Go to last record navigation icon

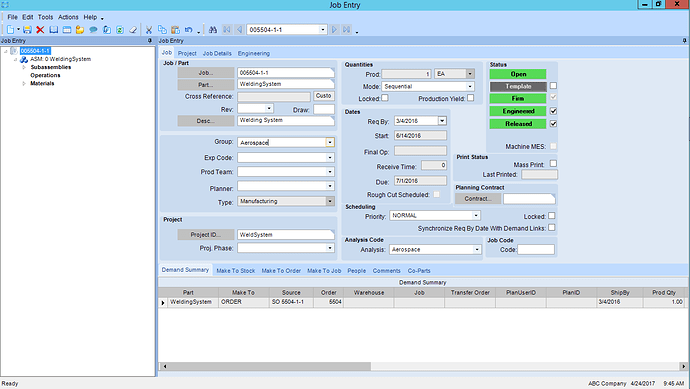click(347, 29)
